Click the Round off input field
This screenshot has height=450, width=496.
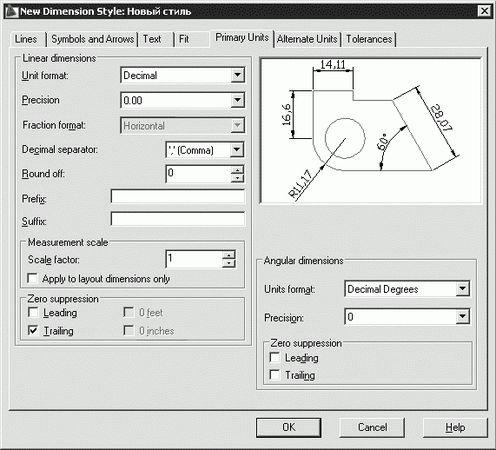[198, 174]
